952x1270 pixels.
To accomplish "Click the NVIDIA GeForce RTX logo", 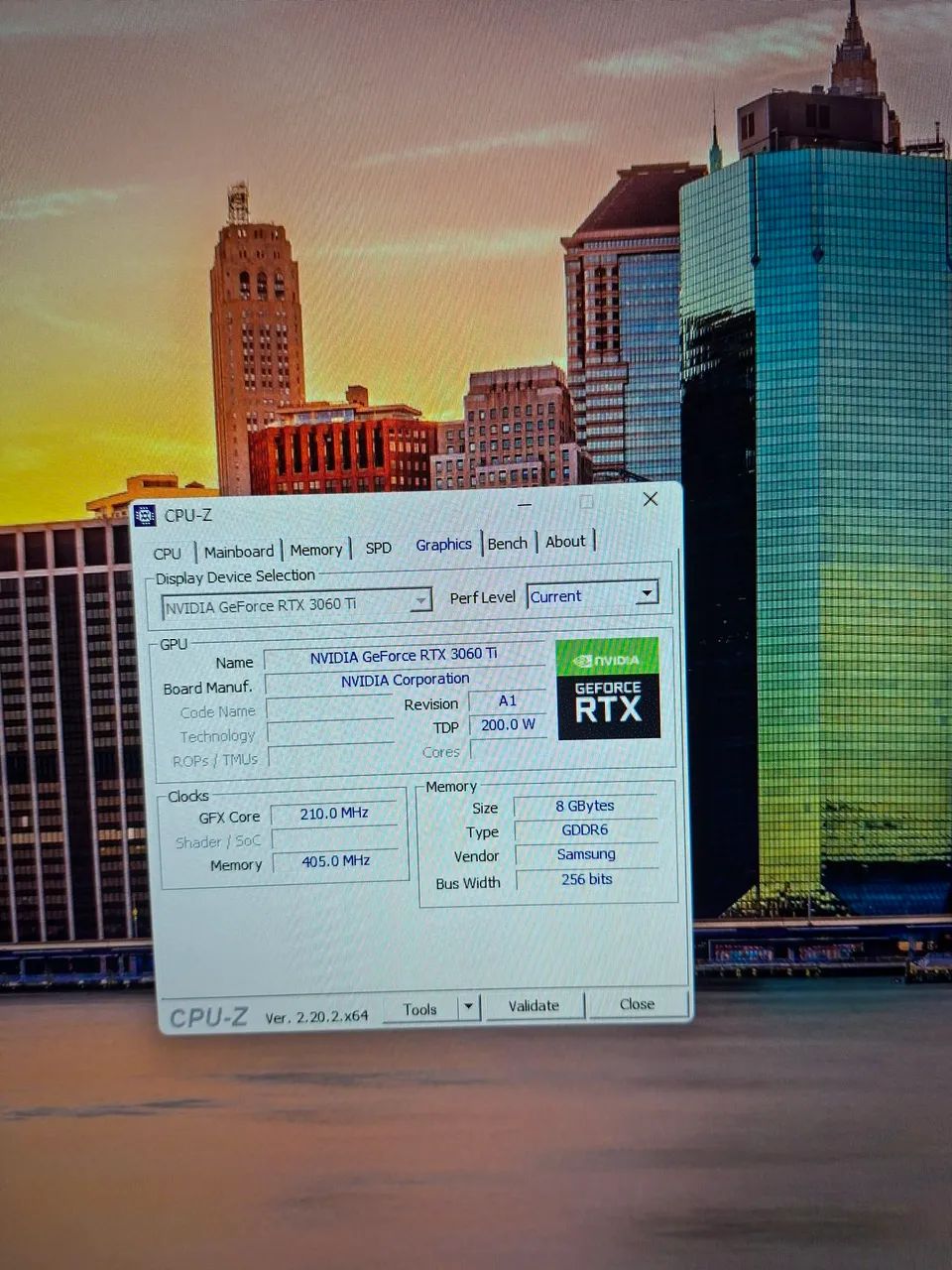I will (608, 689).
